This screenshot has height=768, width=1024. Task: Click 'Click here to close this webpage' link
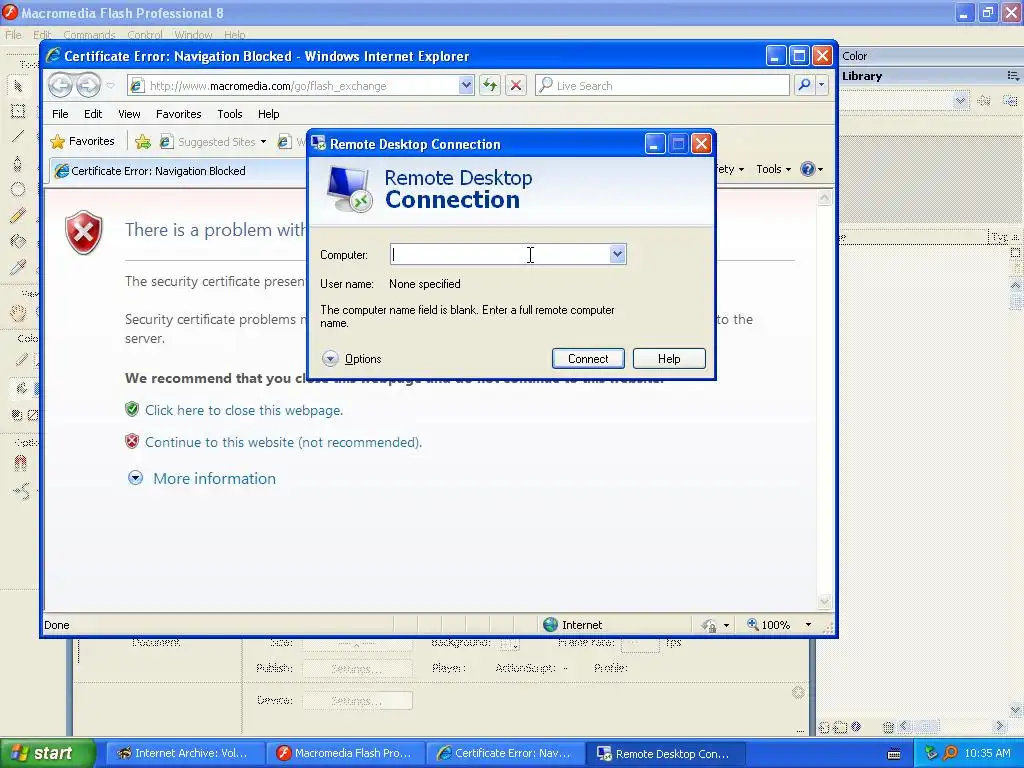point(244,410)
